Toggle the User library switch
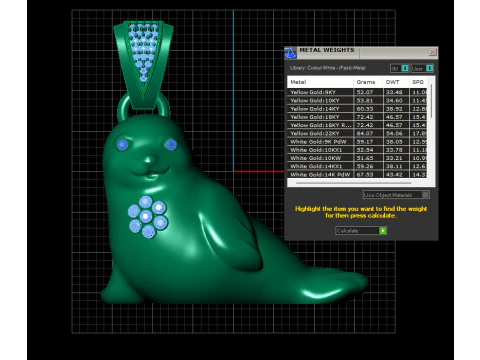Viewport: 480px width, 360px height. (430, 68)
